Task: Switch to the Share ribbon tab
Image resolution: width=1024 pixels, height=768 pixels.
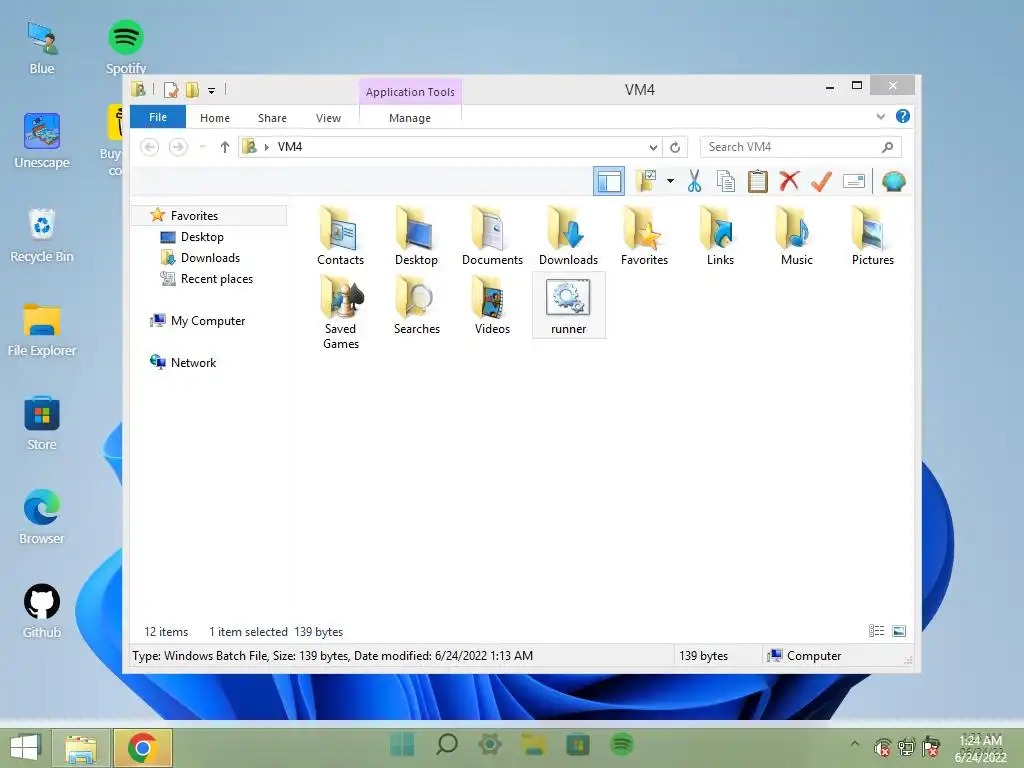Action: (x=272, y=118)
